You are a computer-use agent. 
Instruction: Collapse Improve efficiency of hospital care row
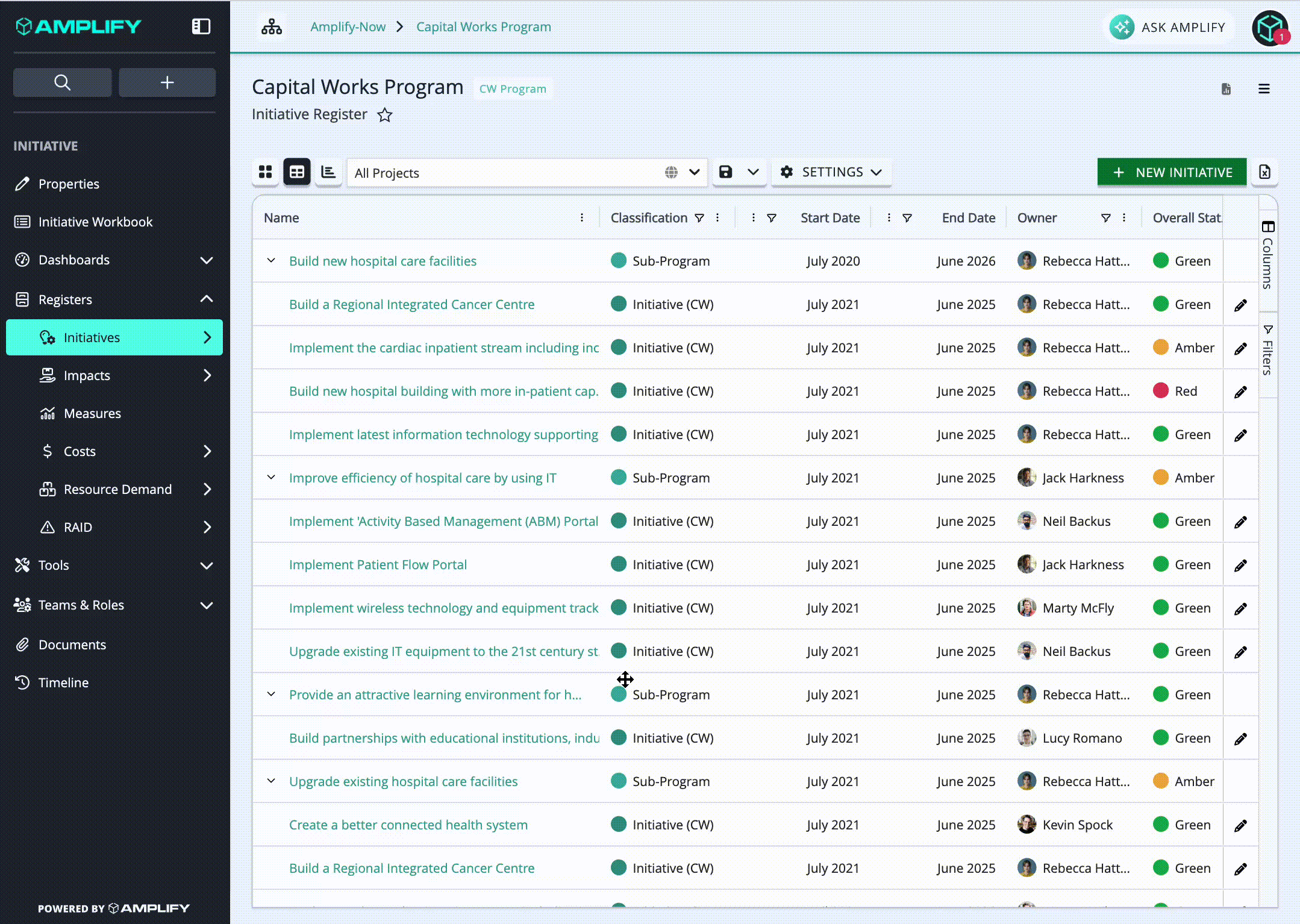click(271, 478)
